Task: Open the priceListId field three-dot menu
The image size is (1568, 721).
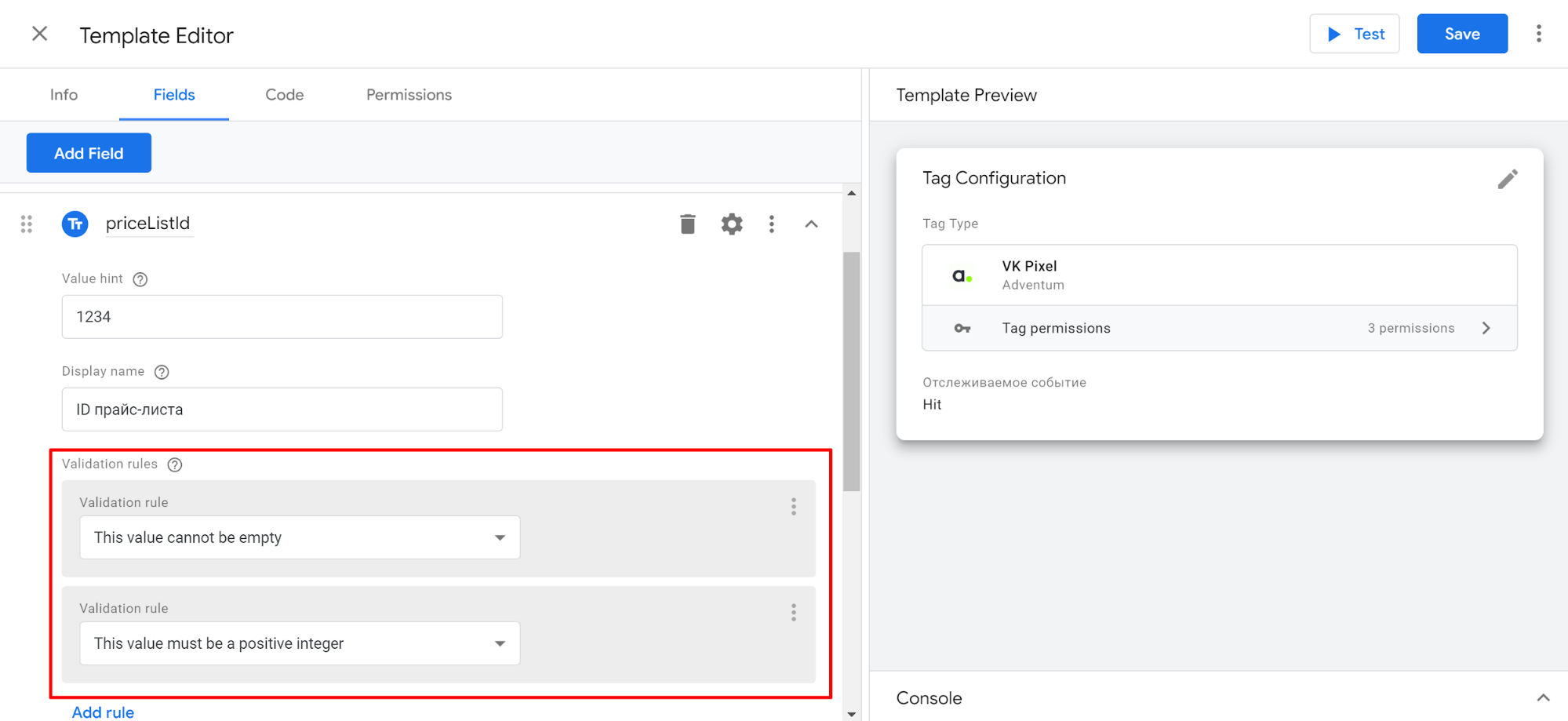Action: tap(772, 224)
